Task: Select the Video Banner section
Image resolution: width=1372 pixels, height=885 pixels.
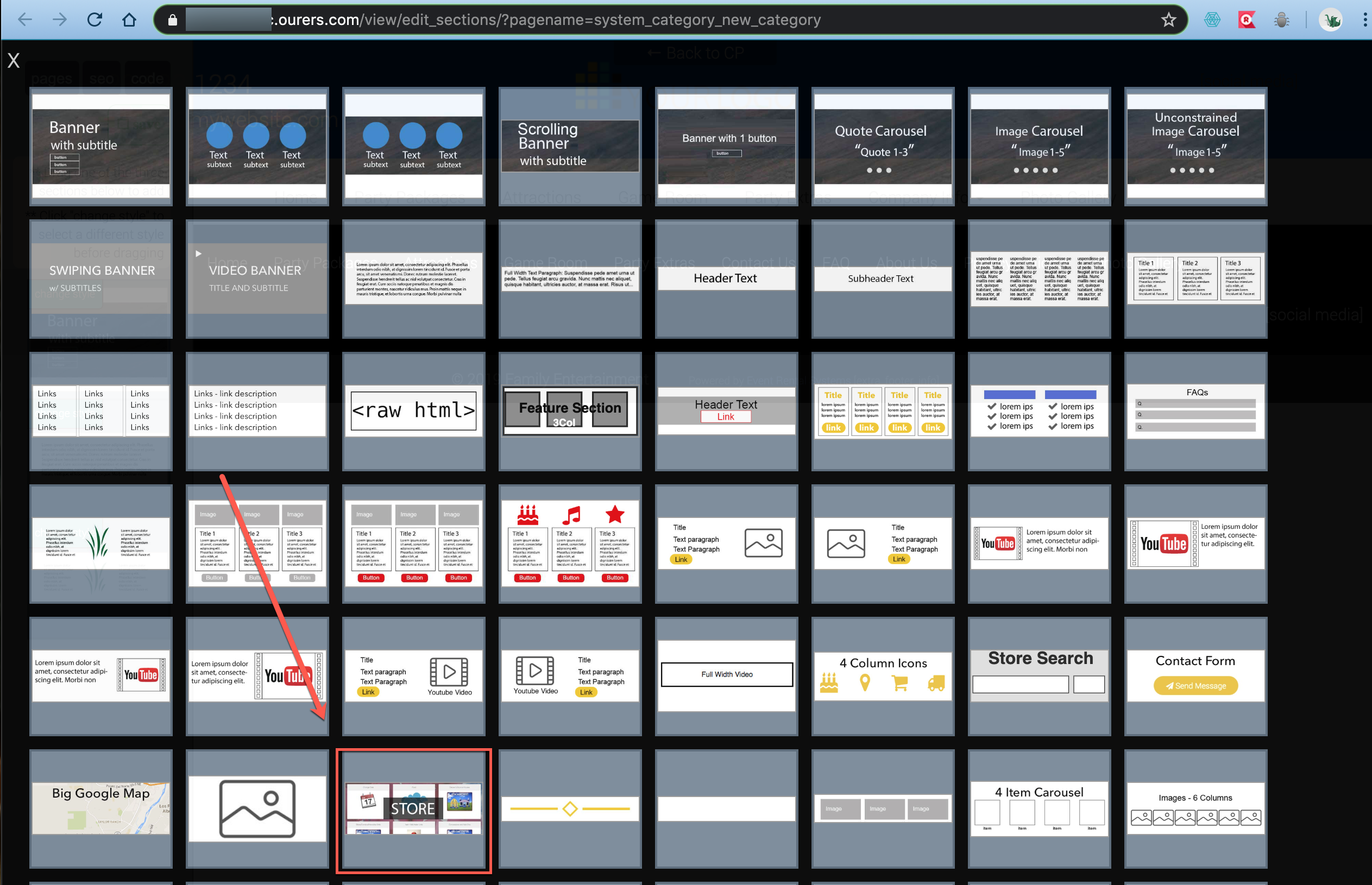Action: click(x=257, y=279)
